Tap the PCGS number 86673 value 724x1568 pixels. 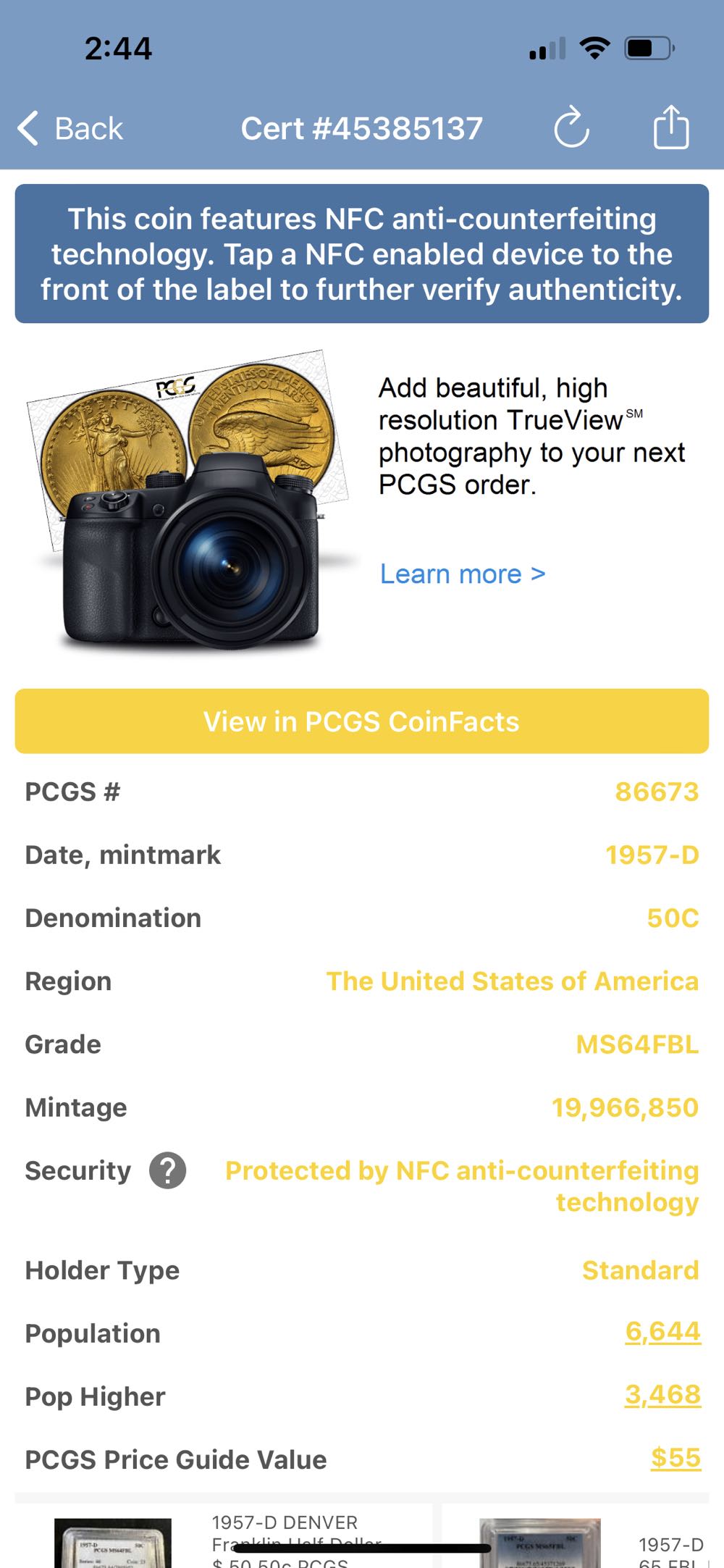657,792
